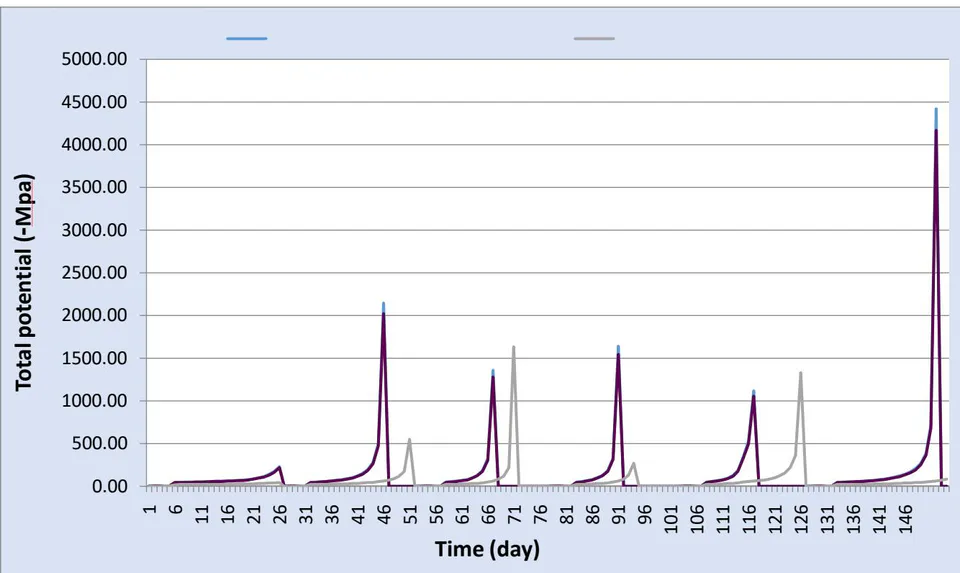Click the x-axis tick label 141
The height and width of the screenshot is (573, 960).
[879, 519]
